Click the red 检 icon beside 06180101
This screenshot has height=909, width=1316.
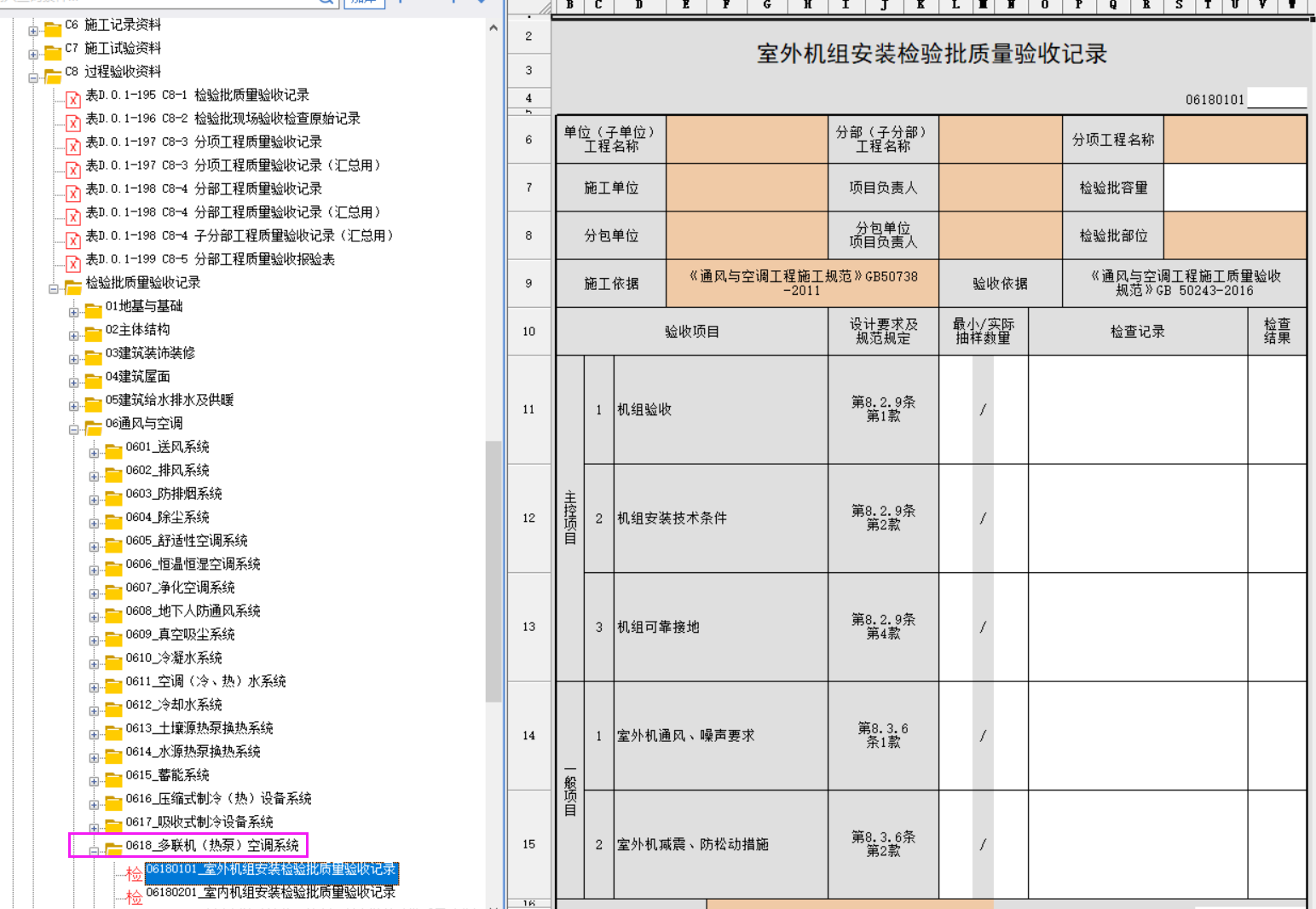[135, 873]
